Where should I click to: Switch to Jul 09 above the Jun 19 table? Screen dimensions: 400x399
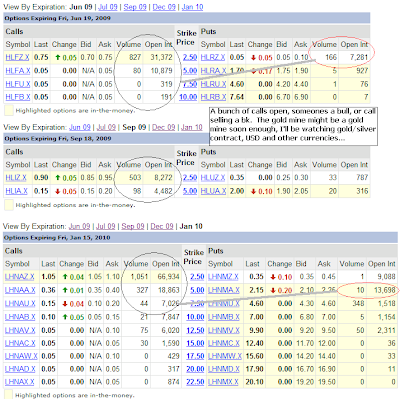108,7
